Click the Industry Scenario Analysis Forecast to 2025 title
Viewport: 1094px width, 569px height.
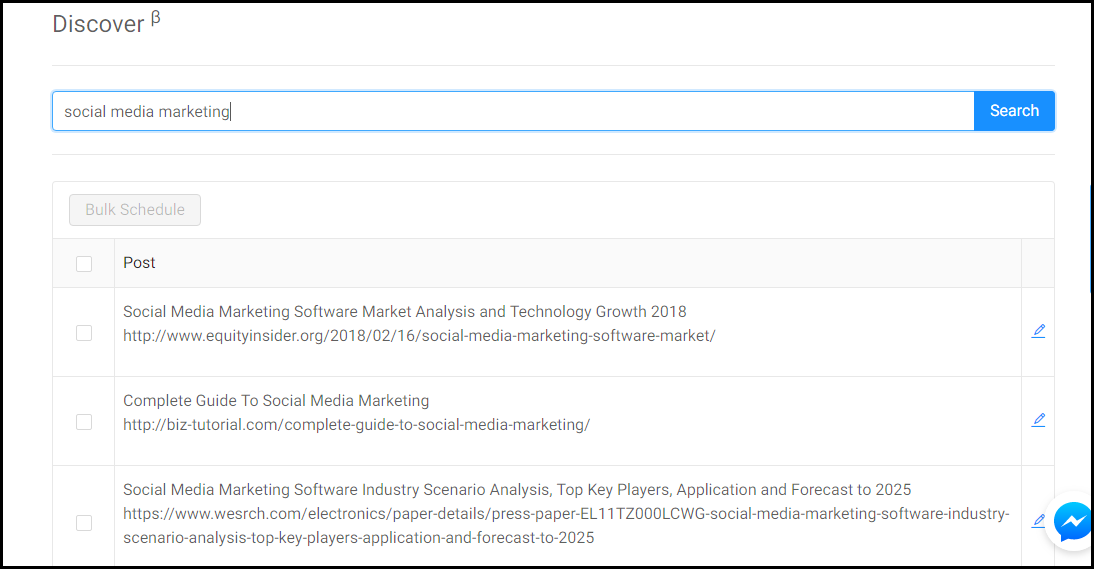coord(517,490)
